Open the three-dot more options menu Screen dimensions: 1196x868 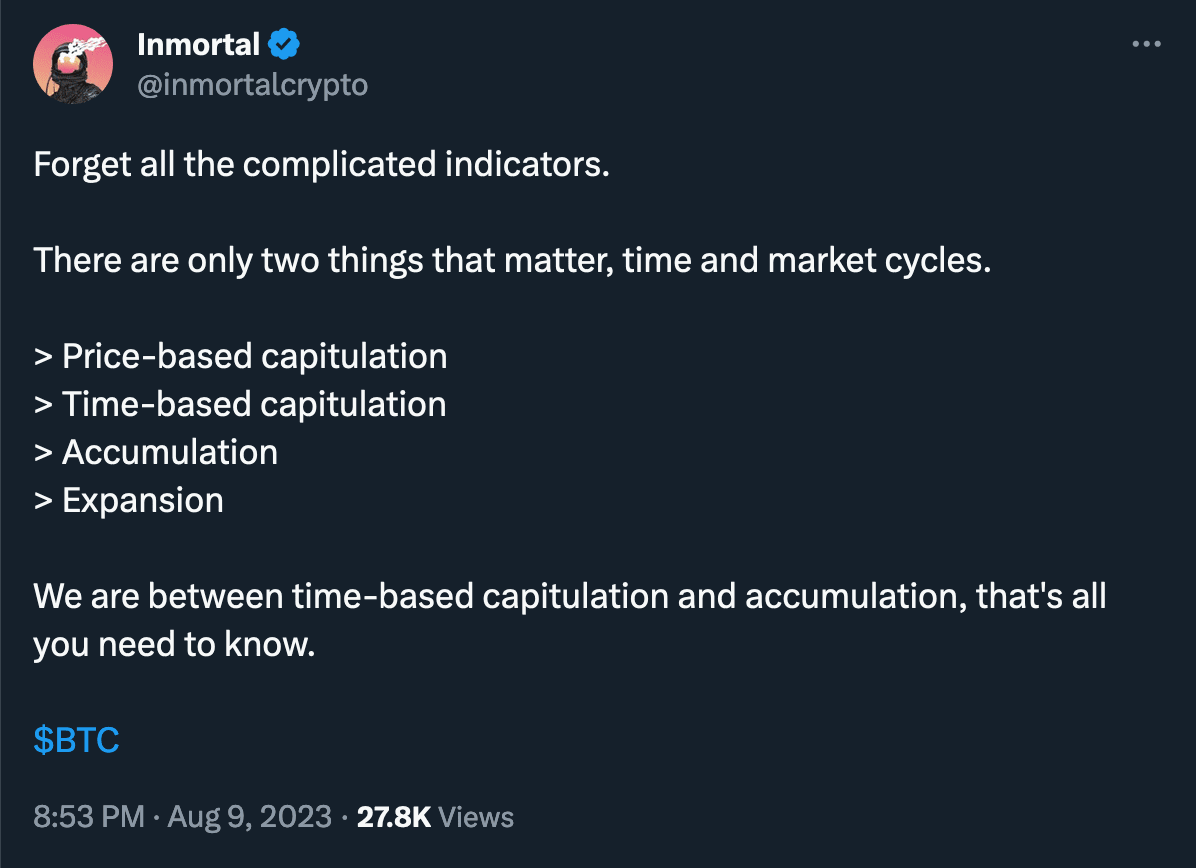point(1145,44)
